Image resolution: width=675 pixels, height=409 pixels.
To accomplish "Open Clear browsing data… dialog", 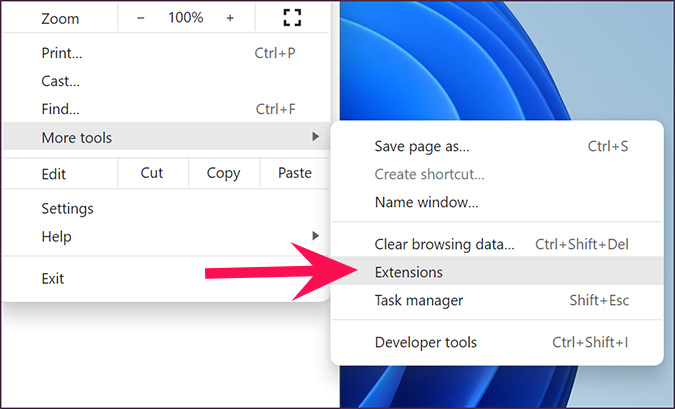I will pos(497,244).
